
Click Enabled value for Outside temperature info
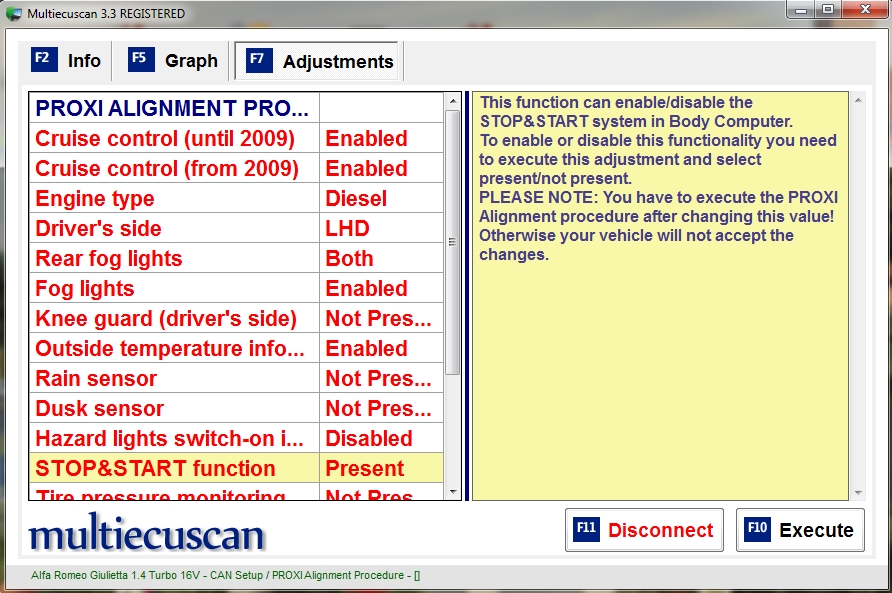[381, 348]
